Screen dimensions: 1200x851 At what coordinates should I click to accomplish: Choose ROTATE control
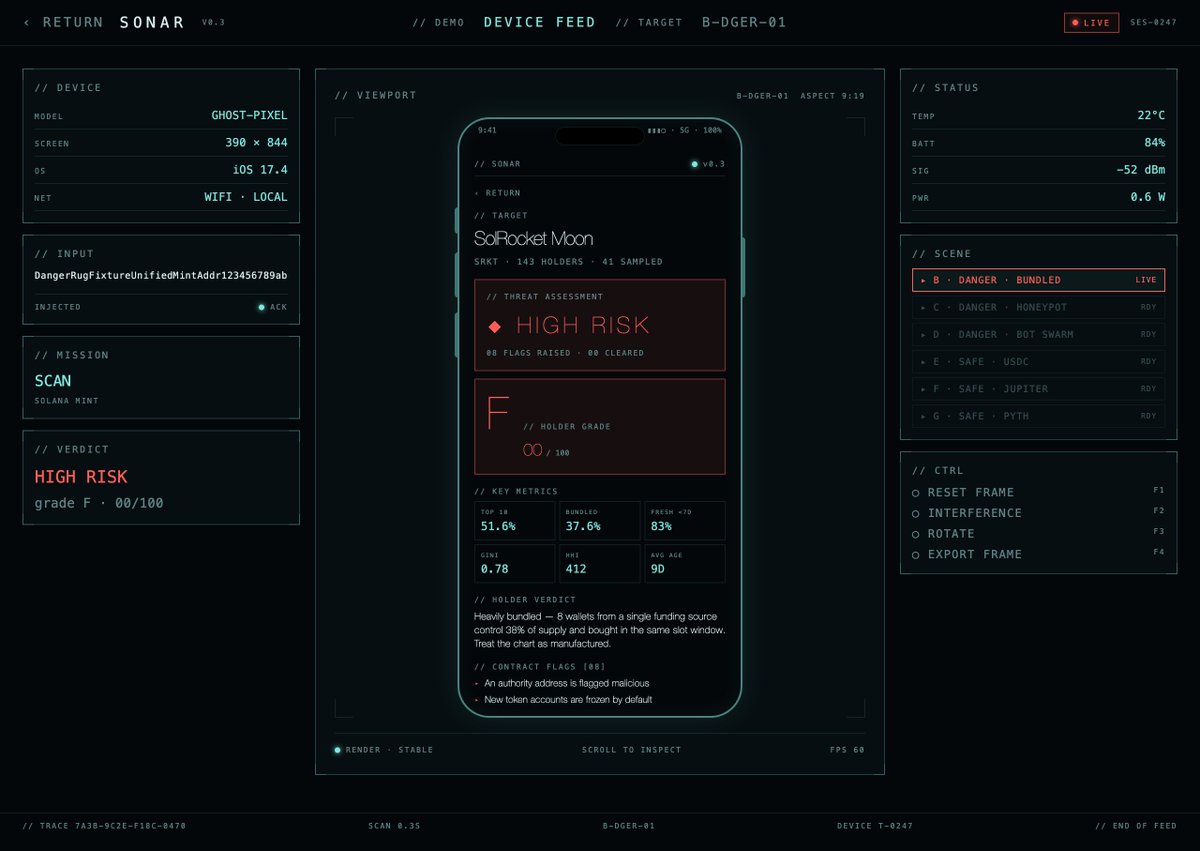(1038, 534)
